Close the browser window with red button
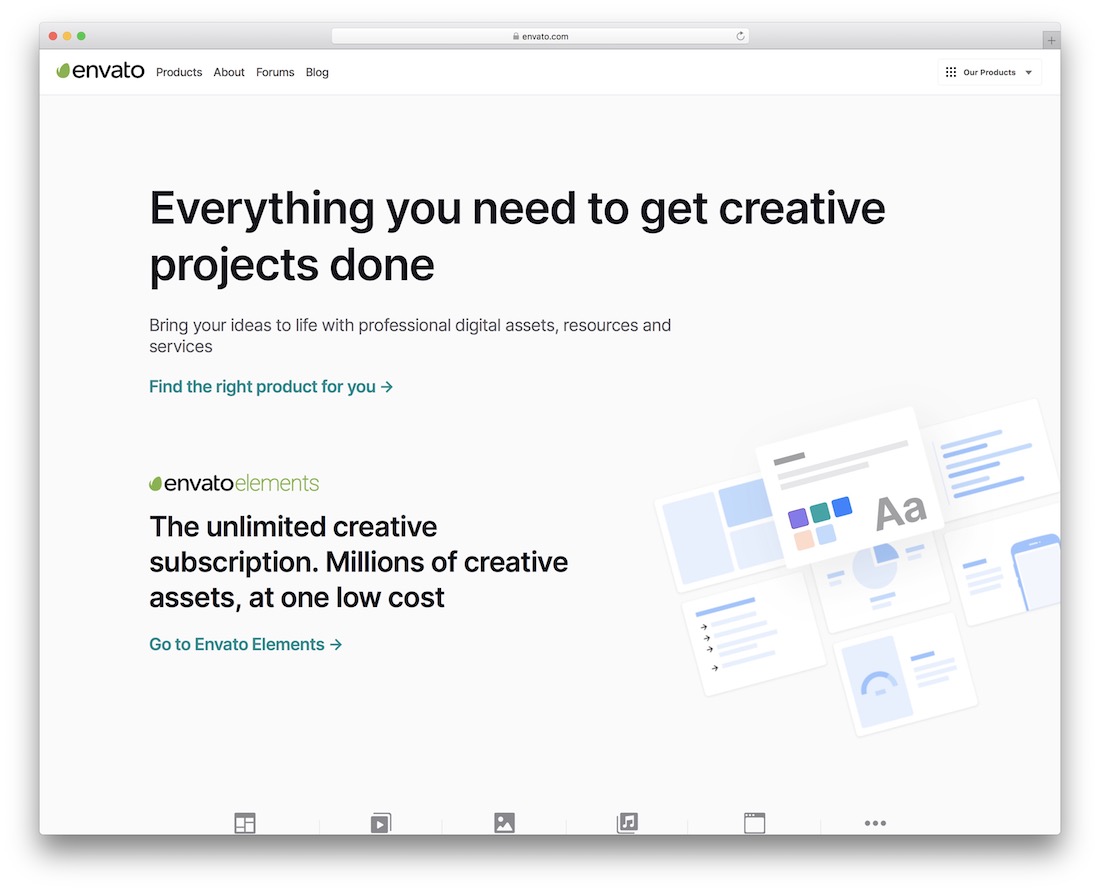This screenshot has height=891, width=1100. (x=53, y=36)
